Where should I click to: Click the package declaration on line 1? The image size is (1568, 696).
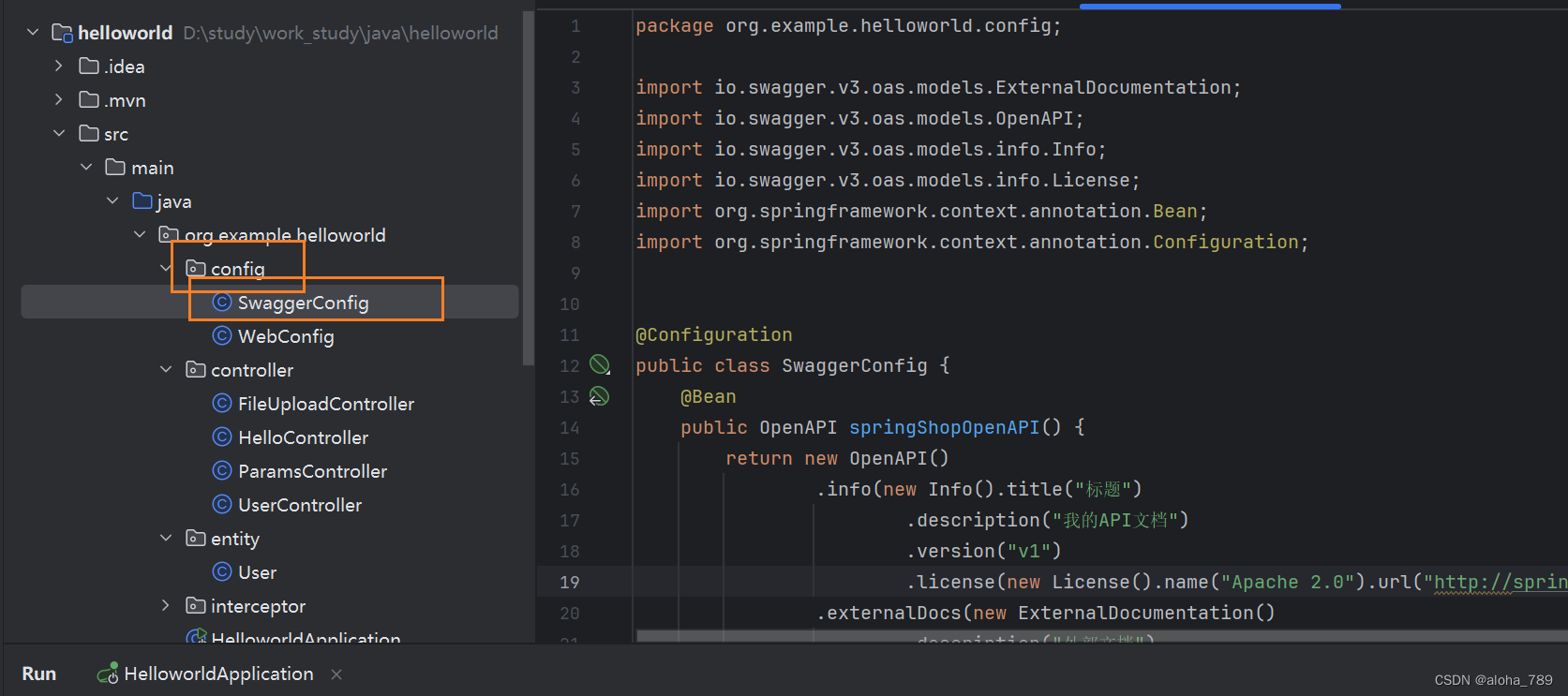pos(848,25)
